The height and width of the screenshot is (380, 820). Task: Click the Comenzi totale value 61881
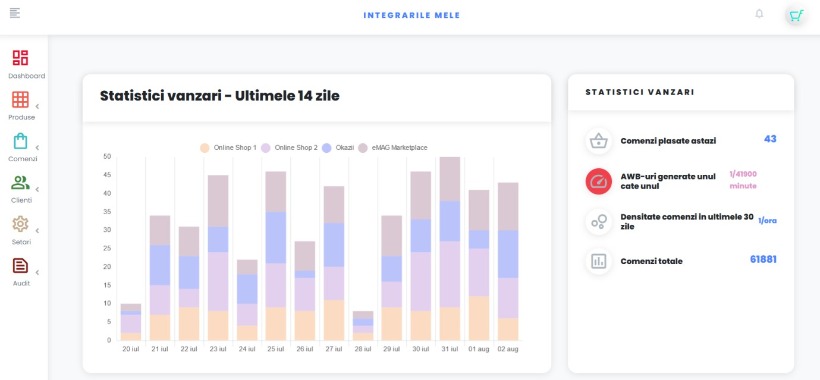pos(763,259)
